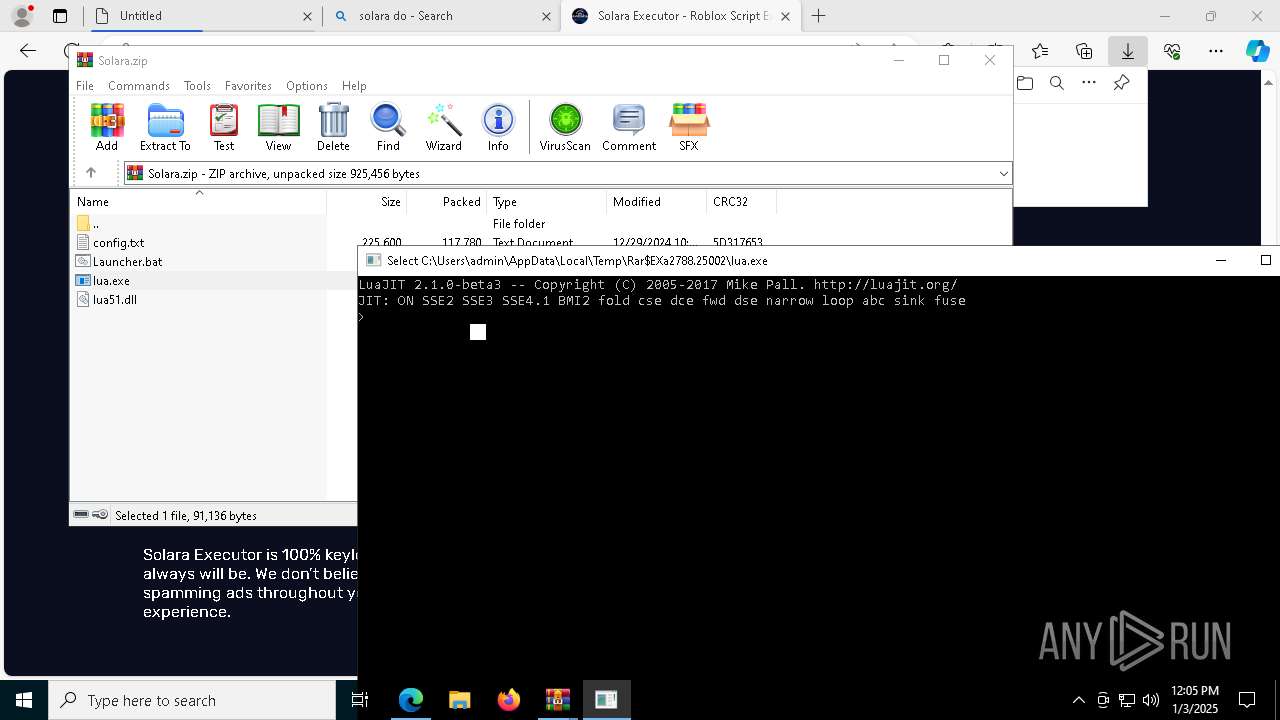
Task: Open the File menu in WinRAR
Action: click(85, 86)
